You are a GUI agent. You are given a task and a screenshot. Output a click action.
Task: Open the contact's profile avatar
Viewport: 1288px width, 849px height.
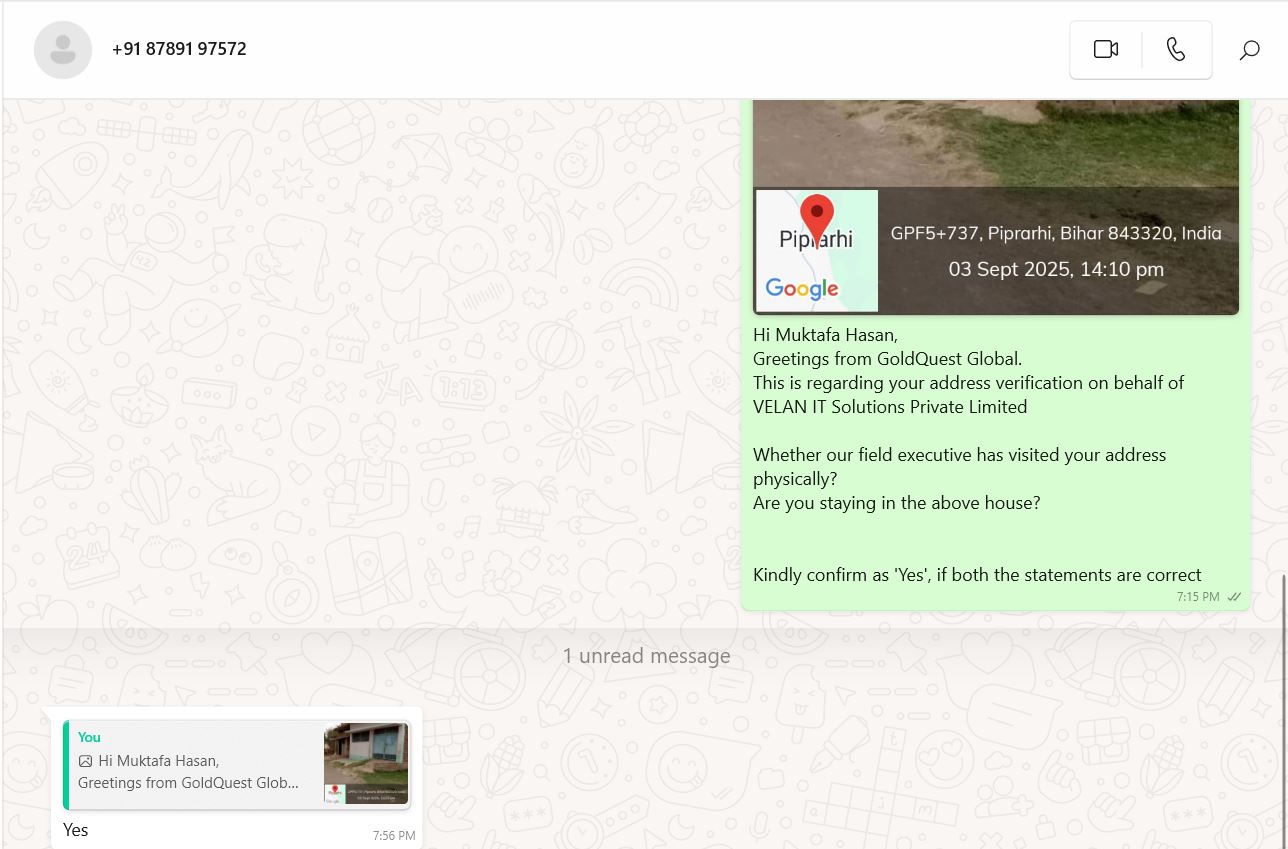tap(63, 49)
